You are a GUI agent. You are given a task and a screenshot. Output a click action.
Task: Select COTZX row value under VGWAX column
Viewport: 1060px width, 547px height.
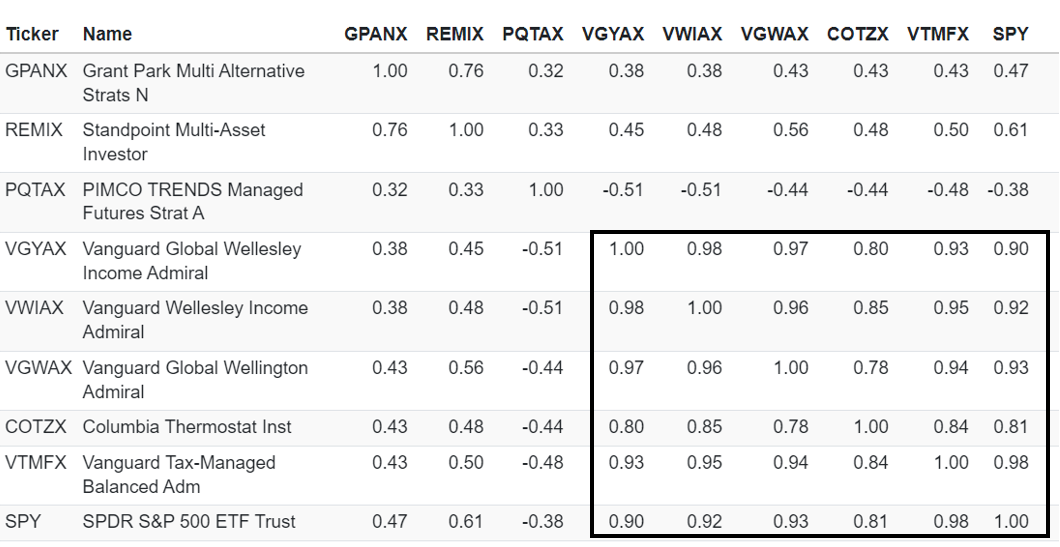click(790, 427)
